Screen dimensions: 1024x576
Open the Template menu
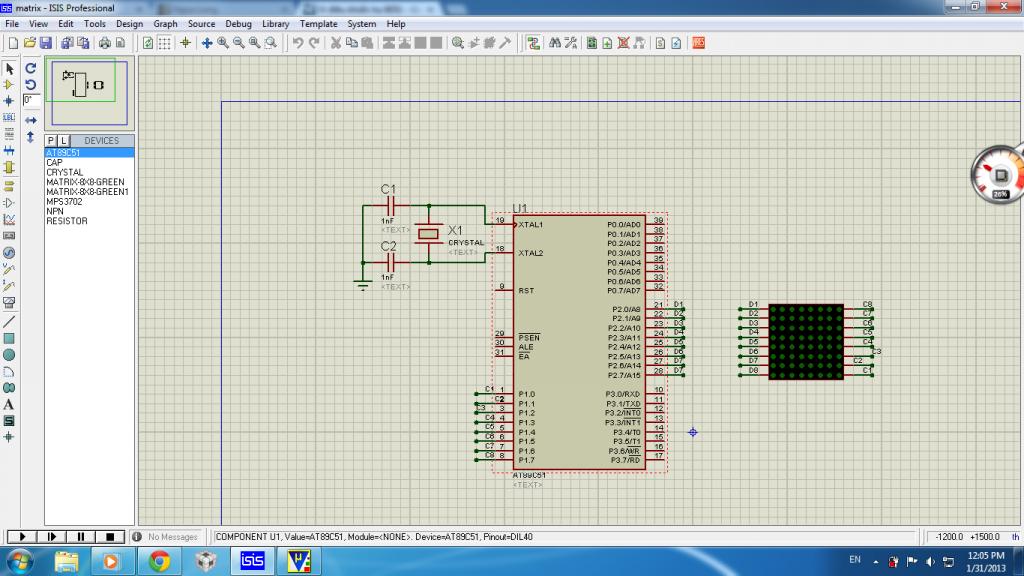point(319,23)
